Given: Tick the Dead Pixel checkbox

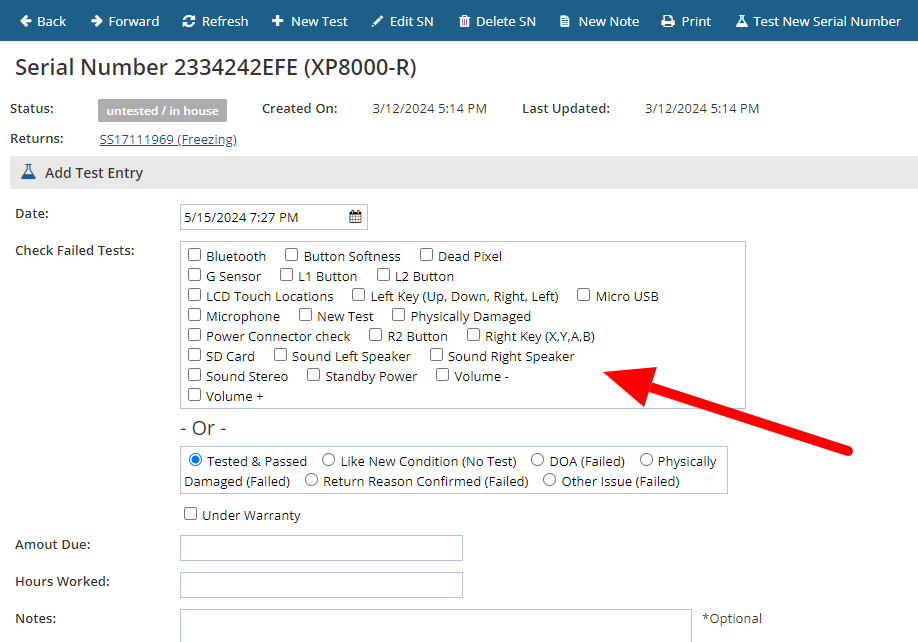Looking at the screenshot, I should [427, 255].
